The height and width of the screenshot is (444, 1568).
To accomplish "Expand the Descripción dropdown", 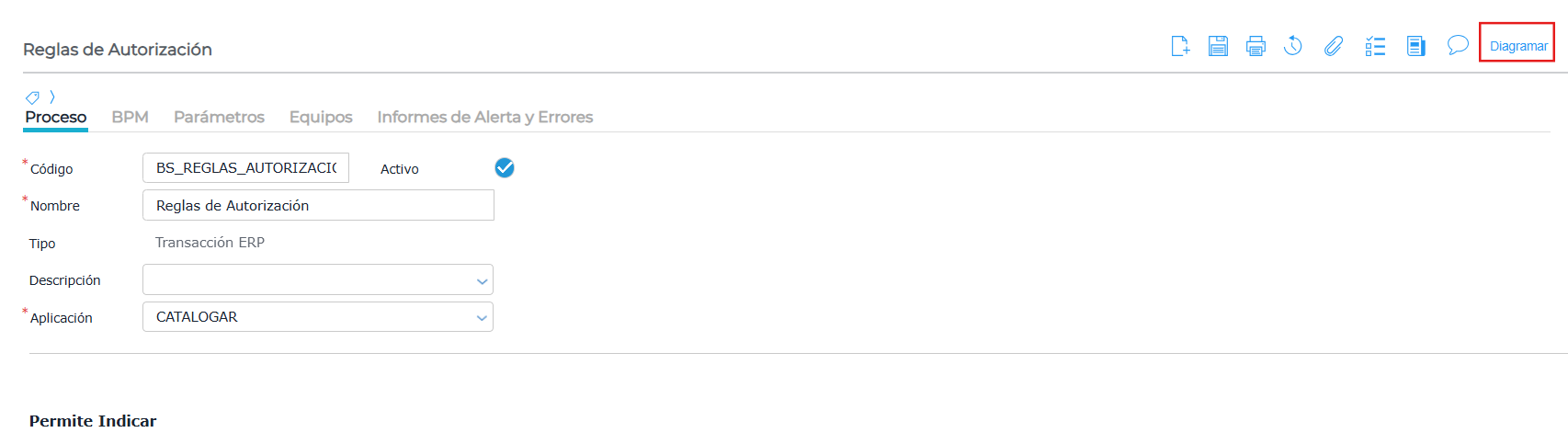I will pyautogui.click(x=318, y=279).
